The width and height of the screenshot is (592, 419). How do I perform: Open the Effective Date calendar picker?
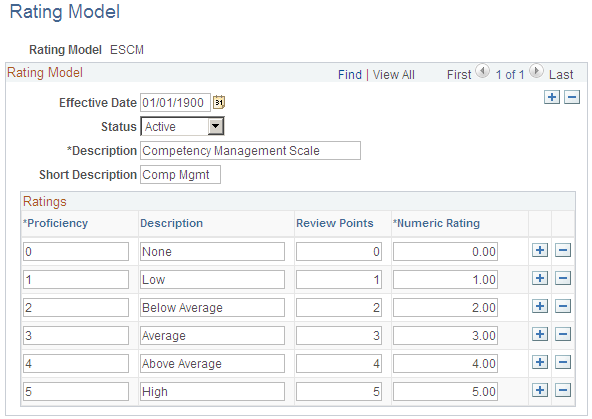tap(219, 102)
